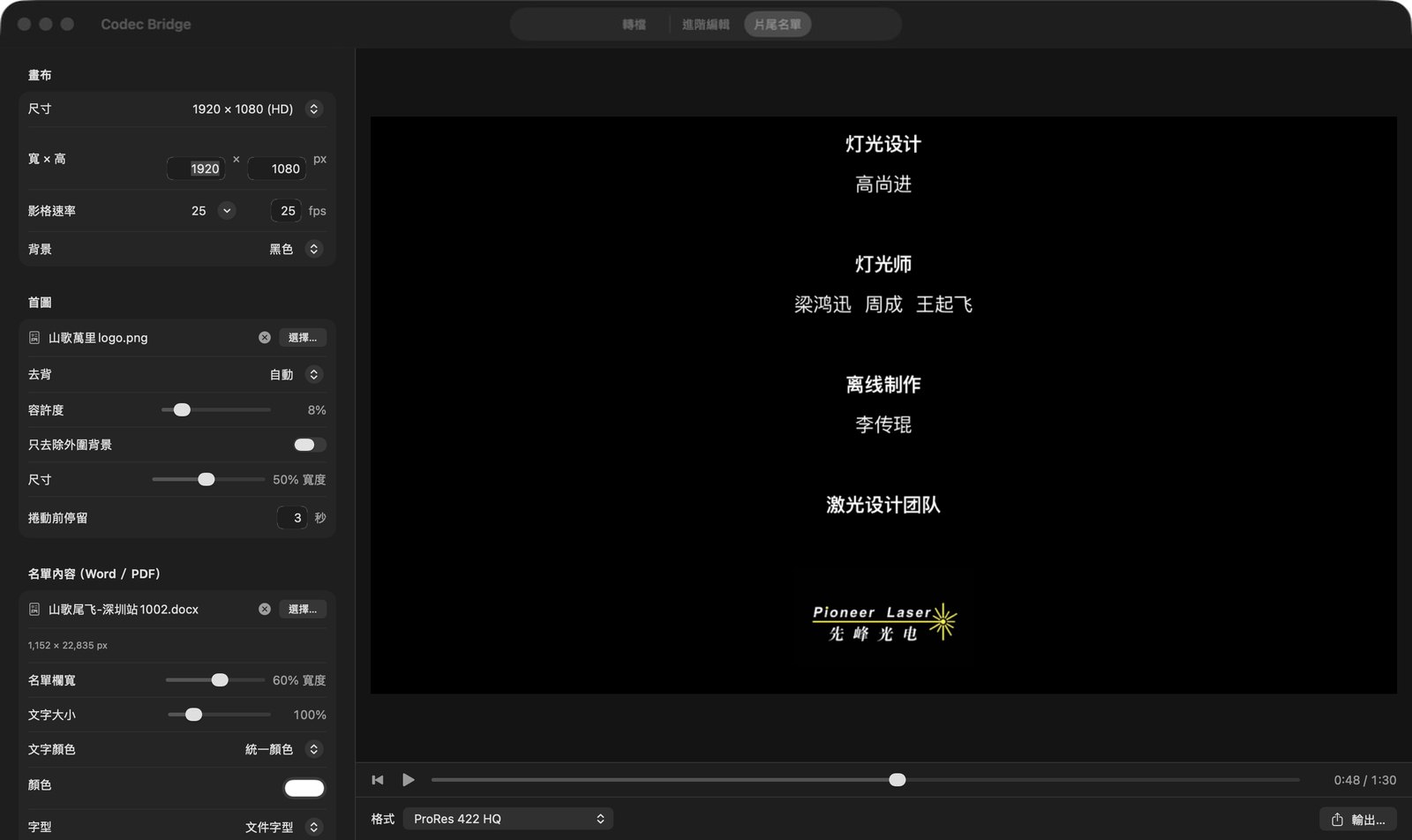Screen dimensions: 1412x840
Task: Click the 激光设计团队 heading in preview
Action: tap(883, 505)
